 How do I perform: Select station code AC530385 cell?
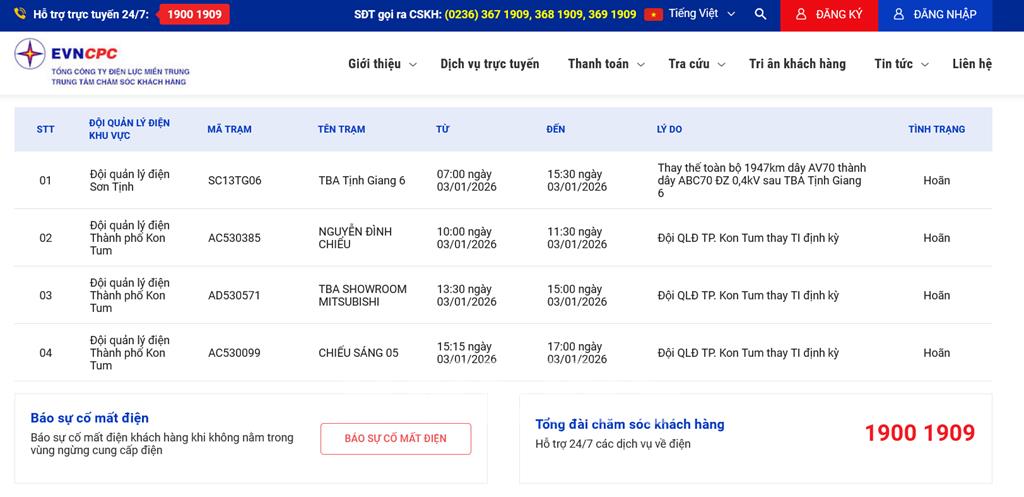[234, 238]
